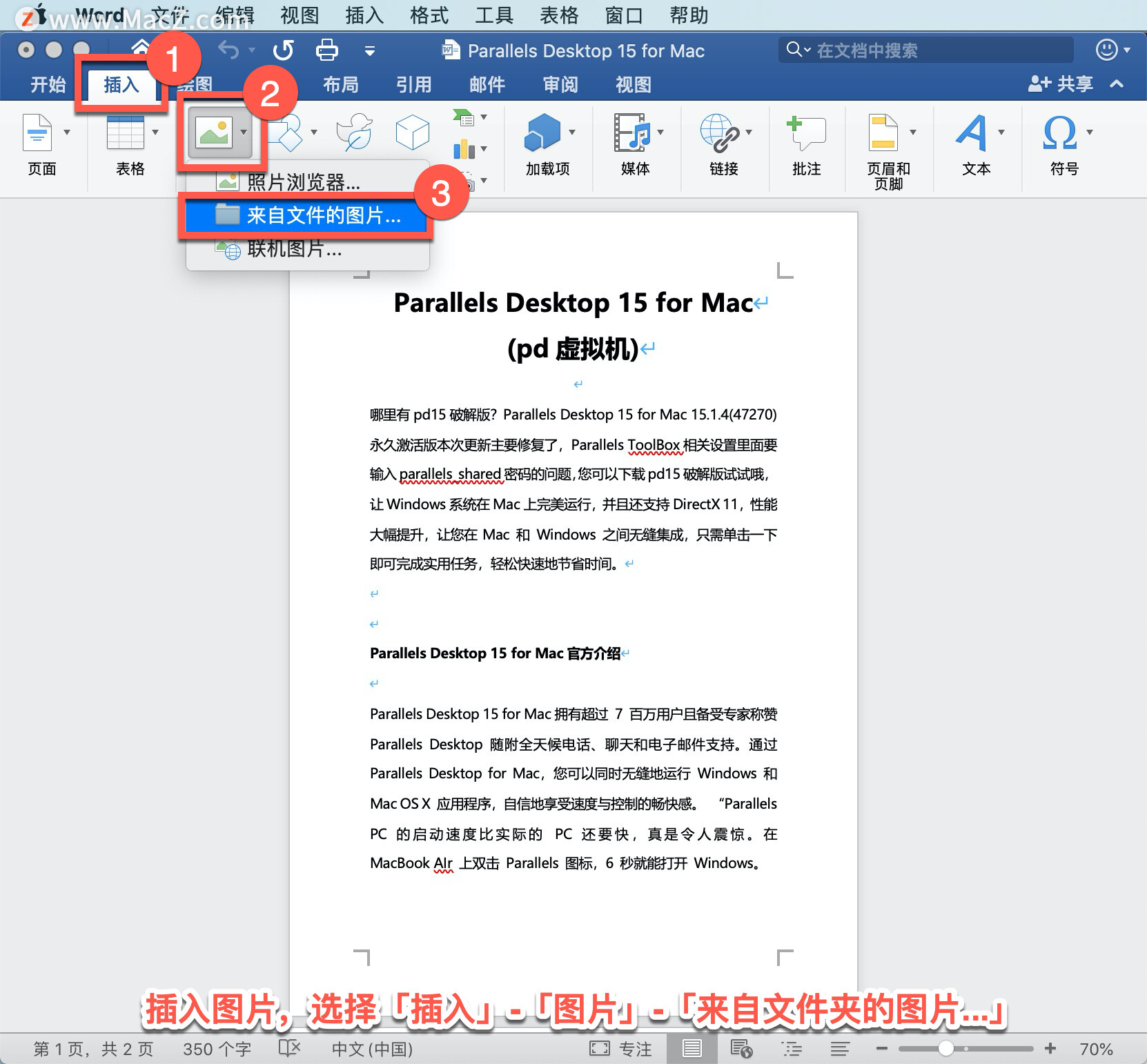The height and width of the screenshot is (1064, 1147).
Task: Expand the 符号 dropdown arrow
Action: click(1090, 132)
